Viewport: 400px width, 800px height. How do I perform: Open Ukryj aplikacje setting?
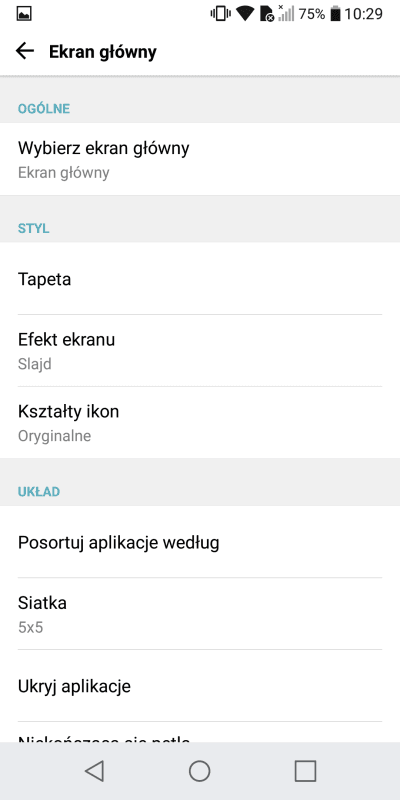pos(200,686)
